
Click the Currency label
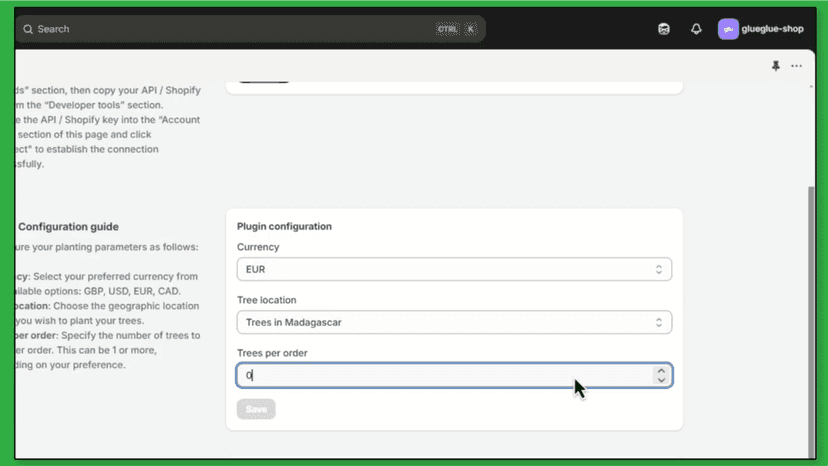(x=258, y=247)
